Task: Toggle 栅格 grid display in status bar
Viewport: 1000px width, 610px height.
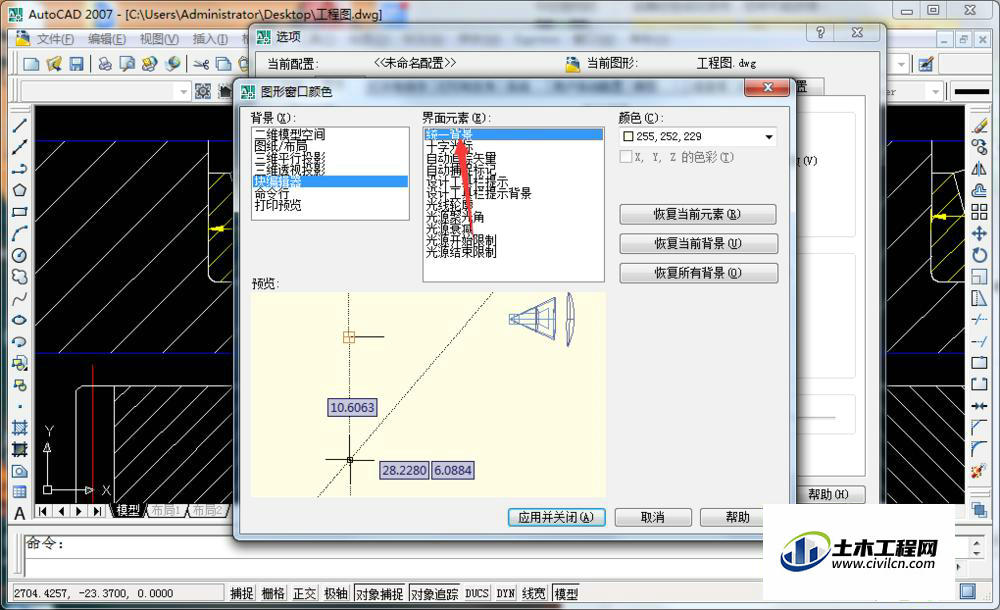Action: [273, 593]
